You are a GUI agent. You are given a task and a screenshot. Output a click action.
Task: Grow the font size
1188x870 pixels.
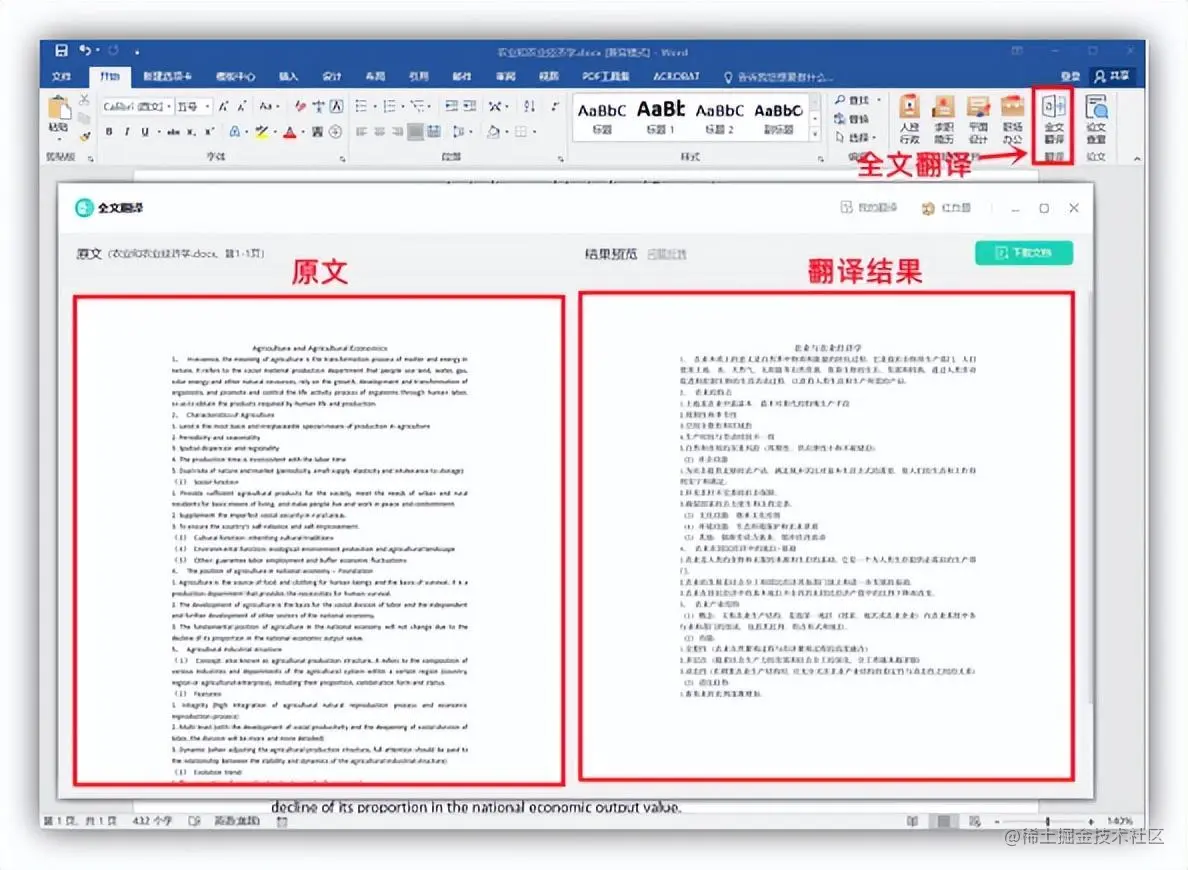[224, 107]
